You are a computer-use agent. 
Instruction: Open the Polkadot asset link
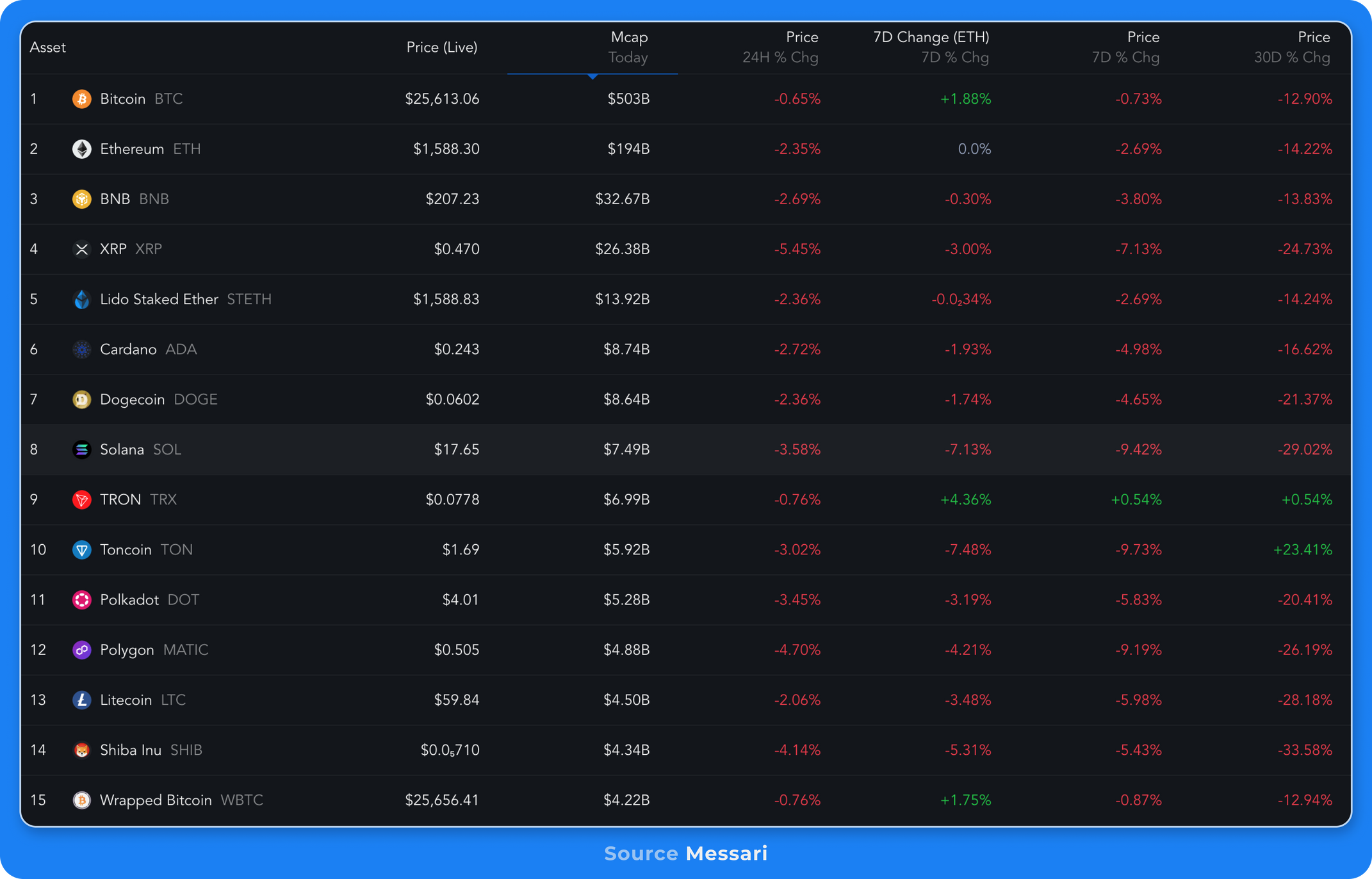click(129, 600)
